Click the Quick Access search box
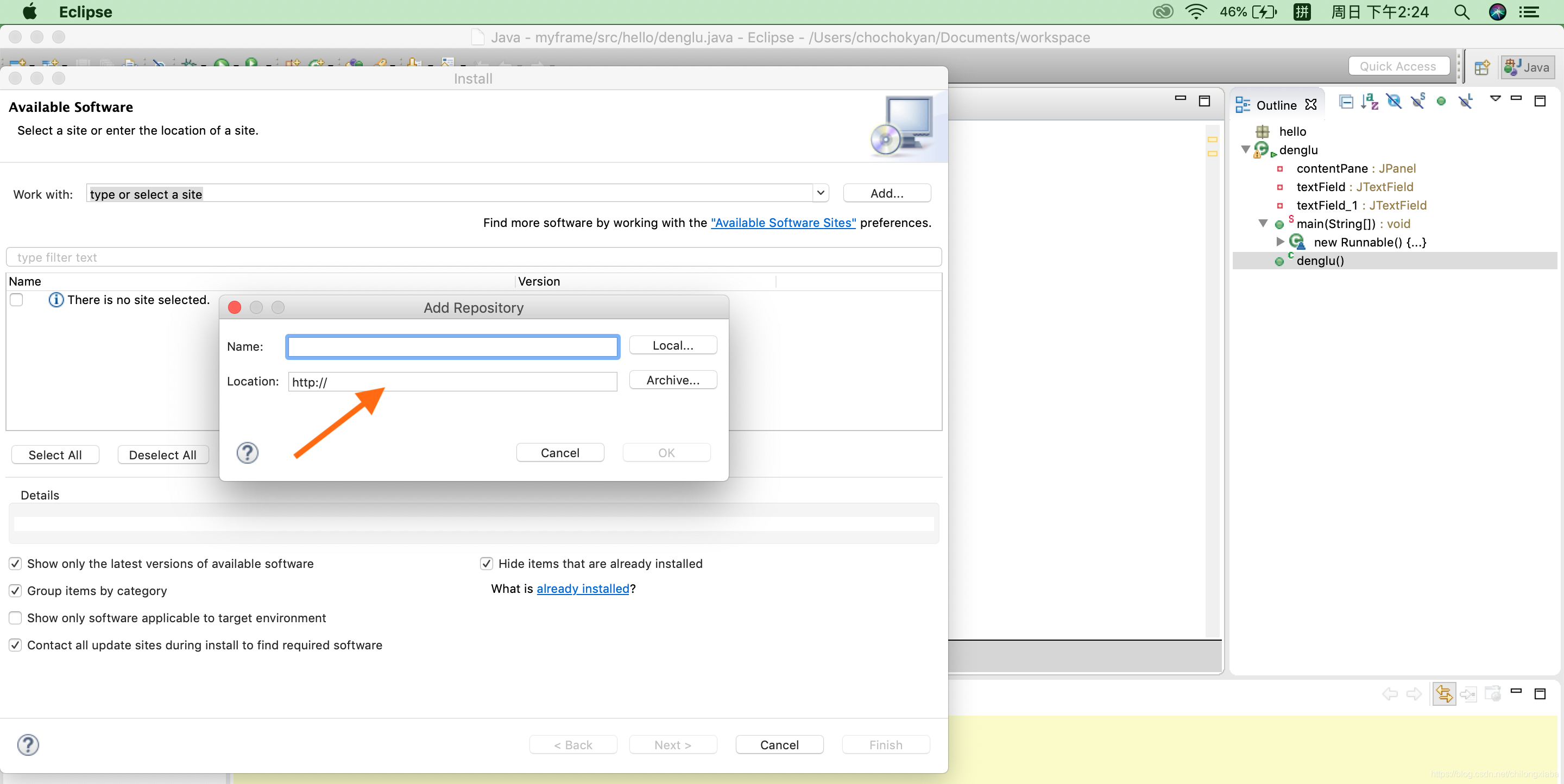 (x=1399, y=66)
